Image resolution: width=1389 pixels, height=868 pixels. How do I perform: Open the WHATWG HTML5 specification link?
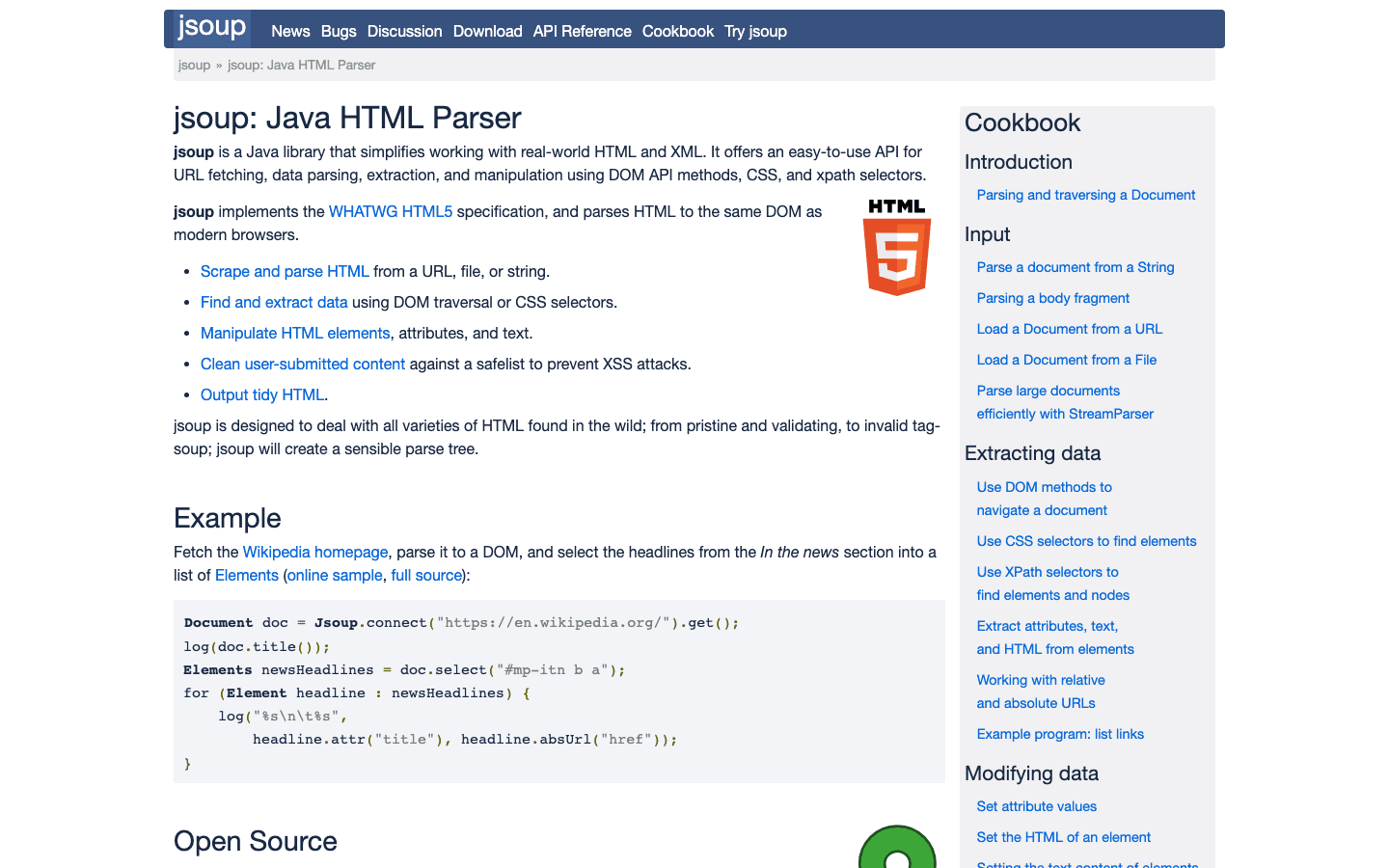pyautogui.click(x=390, y=211)
